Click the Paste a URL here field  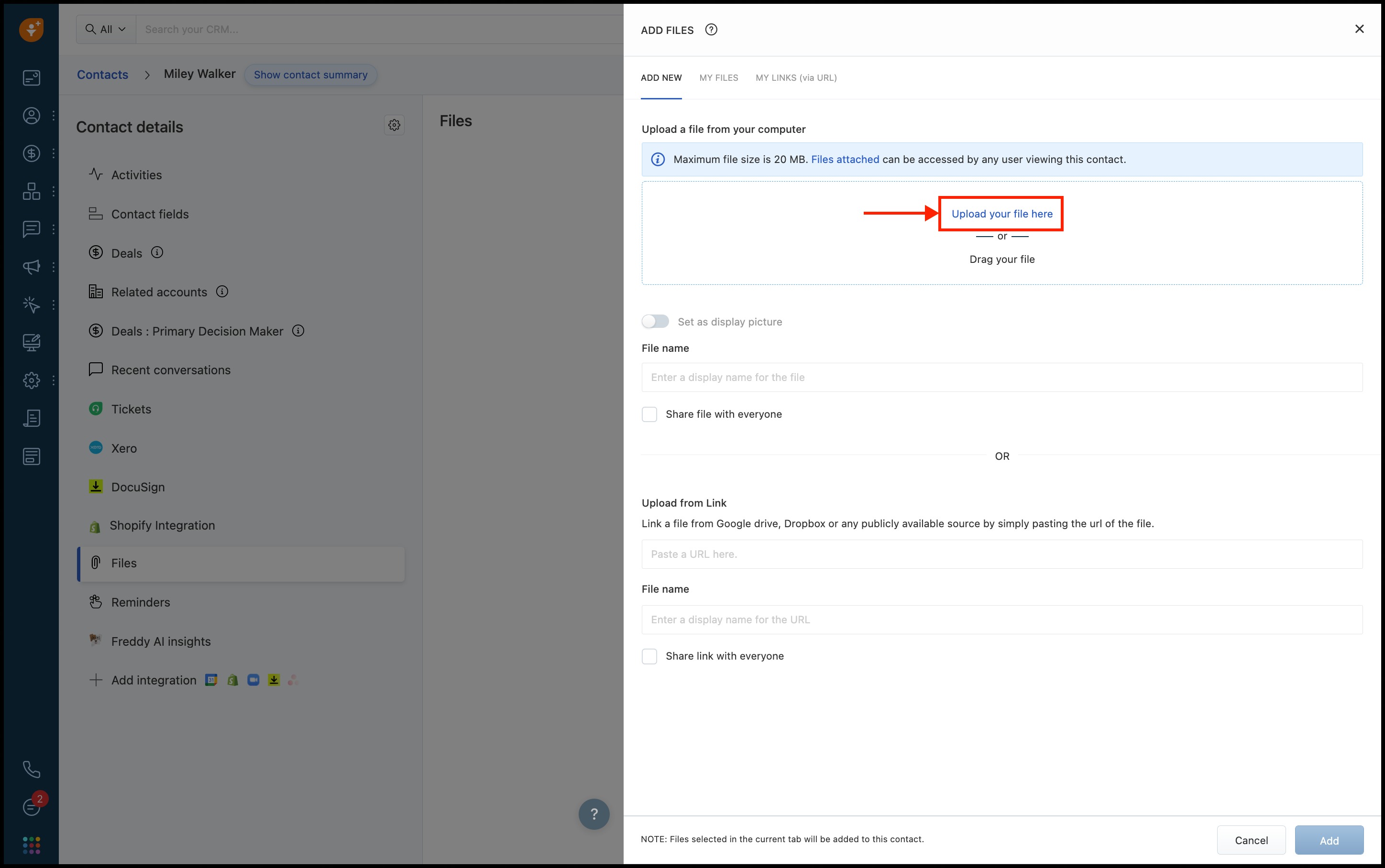(1001, 554)
